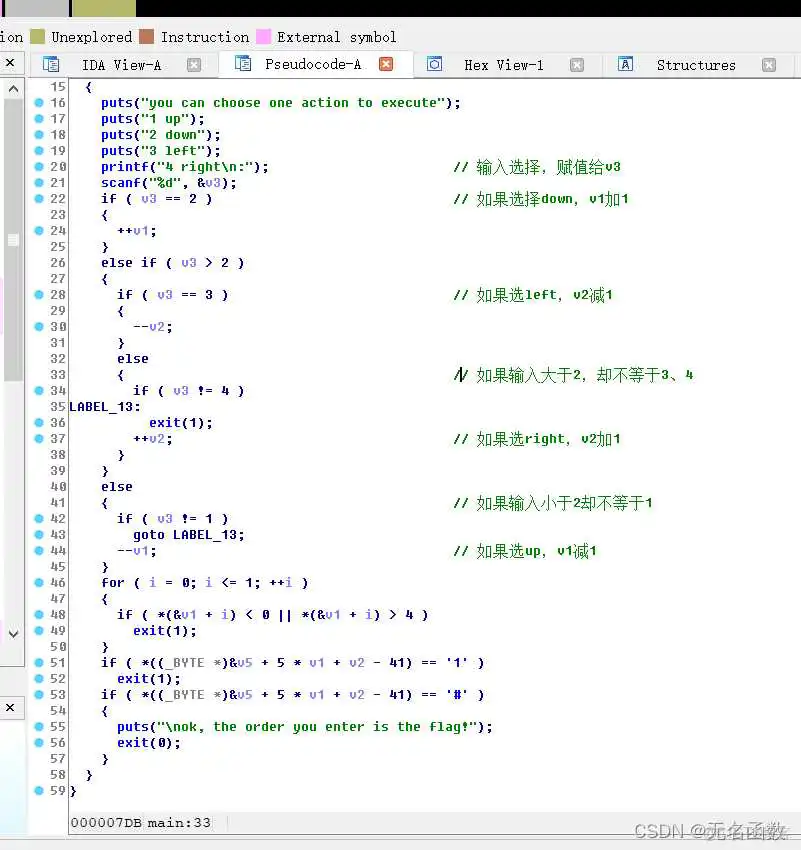
Task: Click the Unexplored color swatch in the legend
Action: click(35, 36)
